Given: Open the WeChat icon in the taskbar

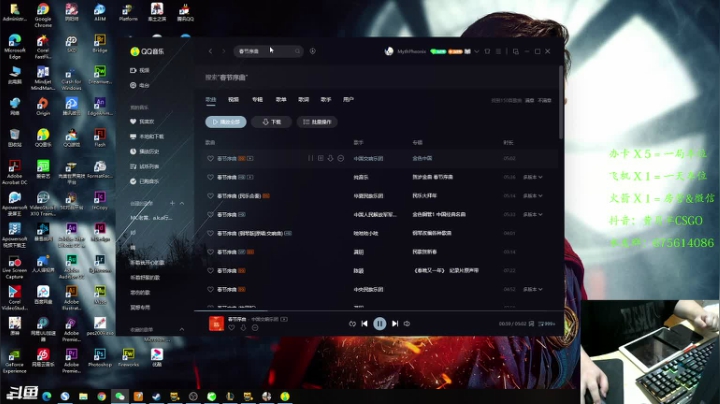Looking at the screenshot, I should pyautogui.click(x=120, y=396).
